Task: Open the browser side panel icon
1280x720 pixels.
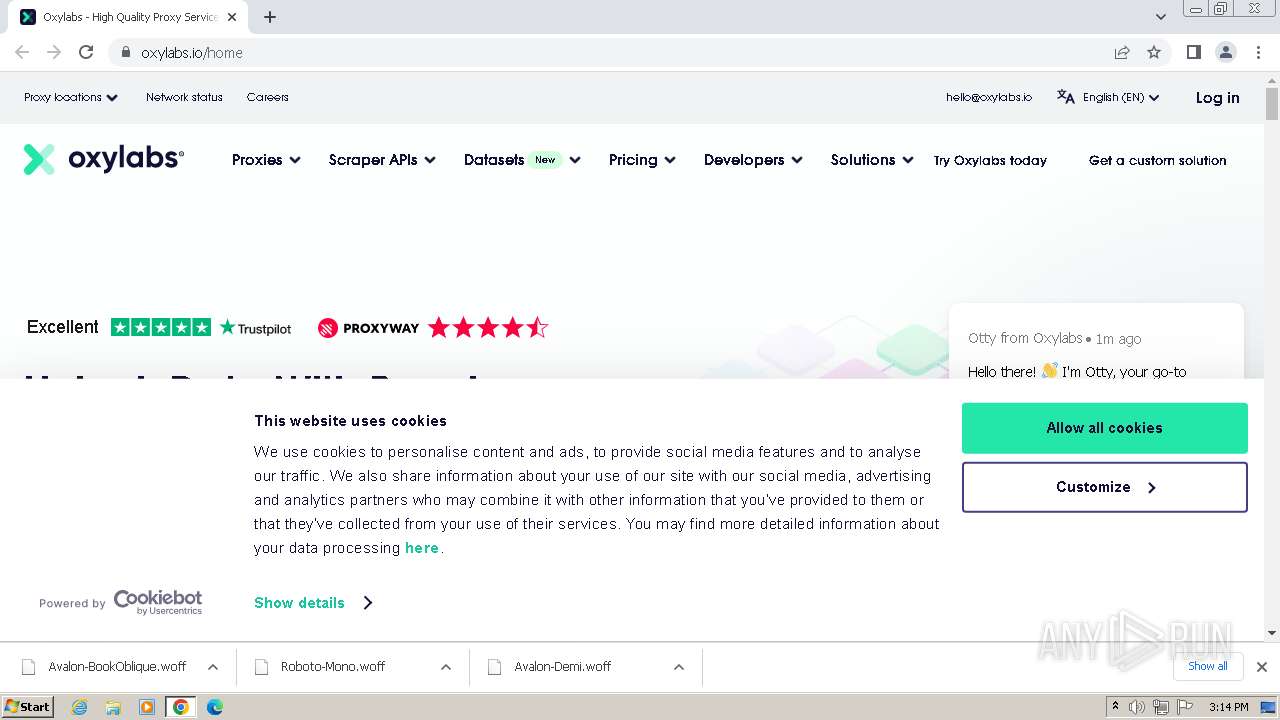Action: (x=1194, y=52)
